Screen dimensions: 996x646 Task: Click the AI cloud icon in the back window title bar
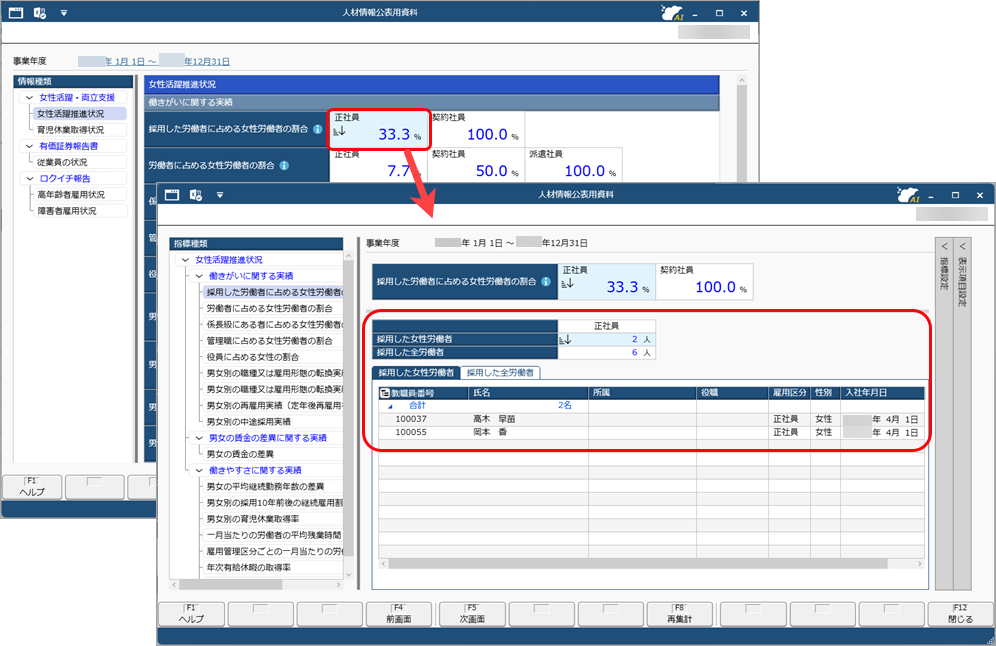tap(672, 13)
